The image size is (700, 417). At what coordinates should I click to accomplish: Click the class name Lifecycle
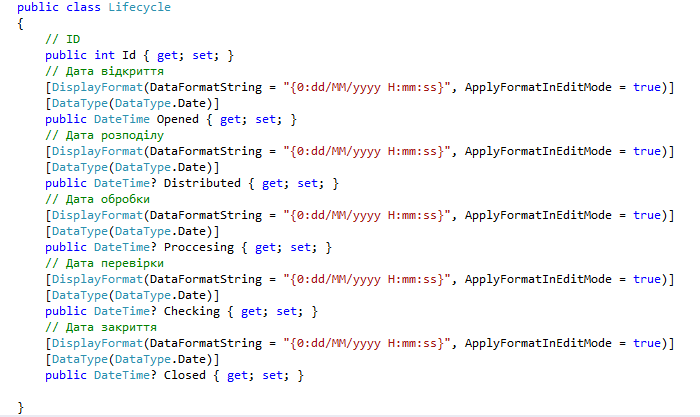click(x=140, y=8)
